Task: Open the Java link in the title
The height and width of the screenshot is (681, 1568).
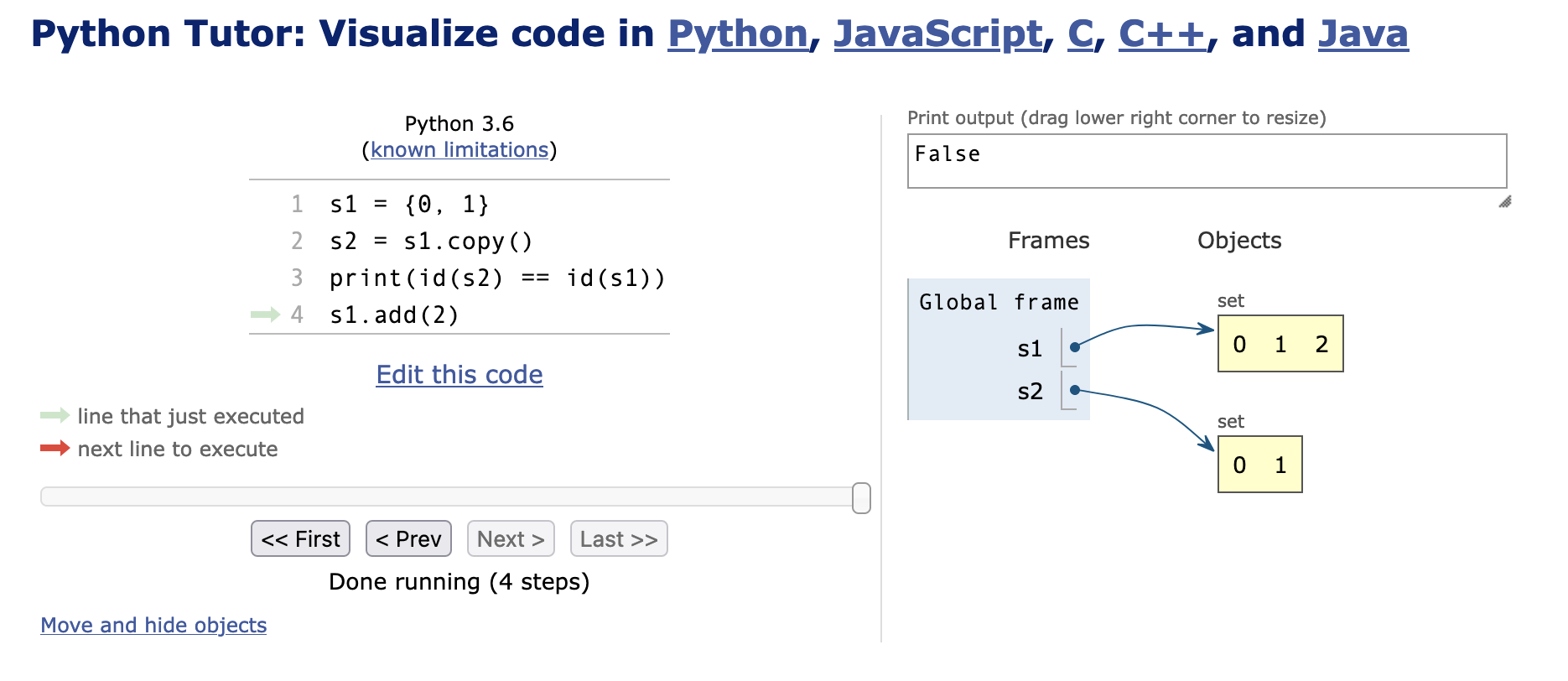Action: (x=1363, y=34)
